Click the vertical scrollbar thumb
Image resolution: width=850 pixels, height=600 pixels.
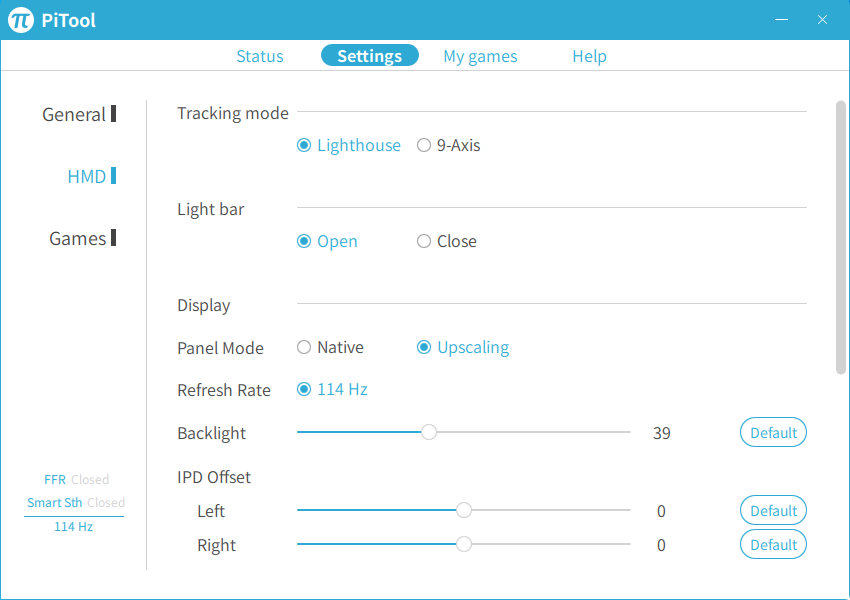click(841, 237)
